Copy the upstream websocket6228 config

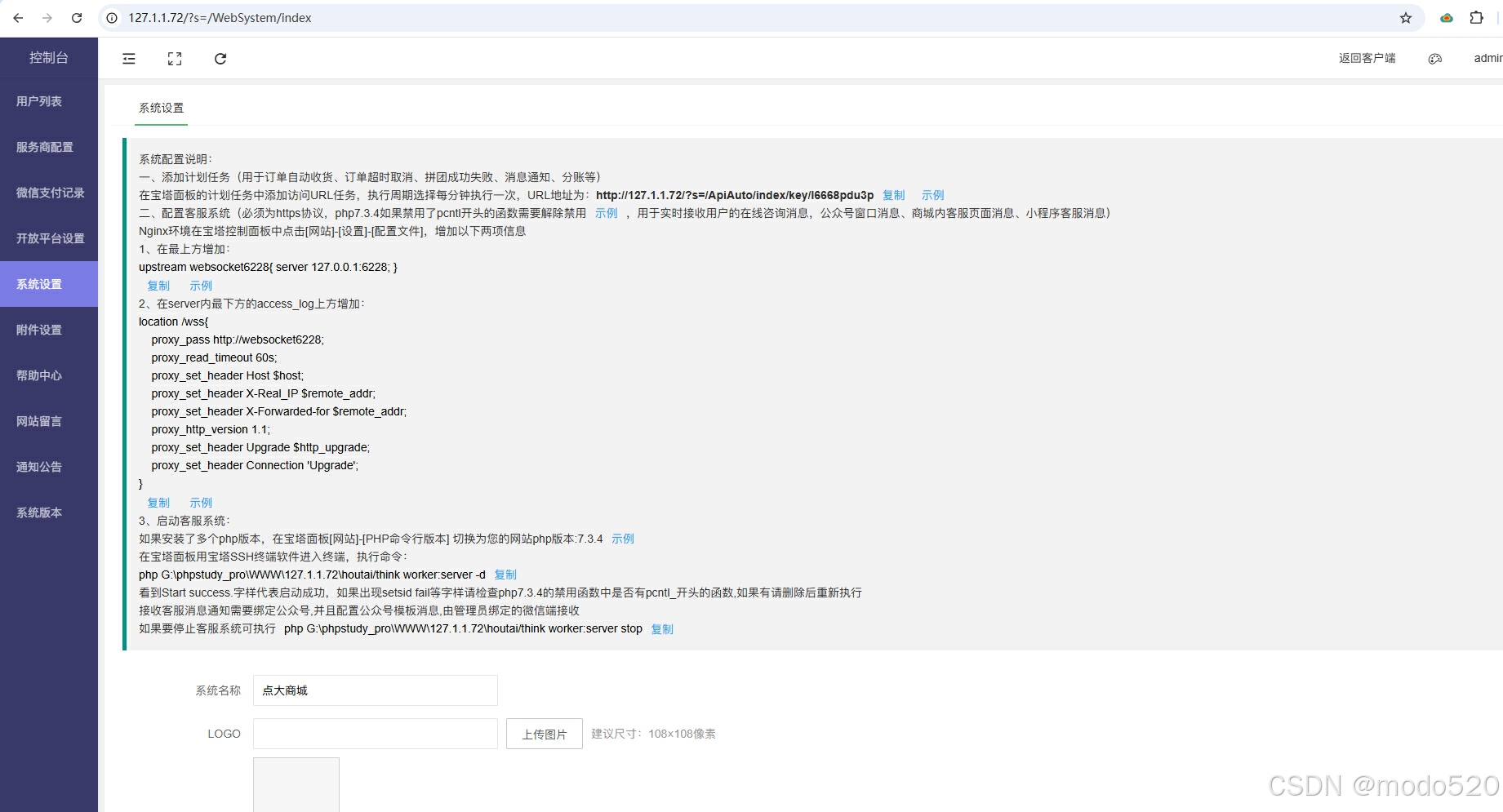[158, 286]
